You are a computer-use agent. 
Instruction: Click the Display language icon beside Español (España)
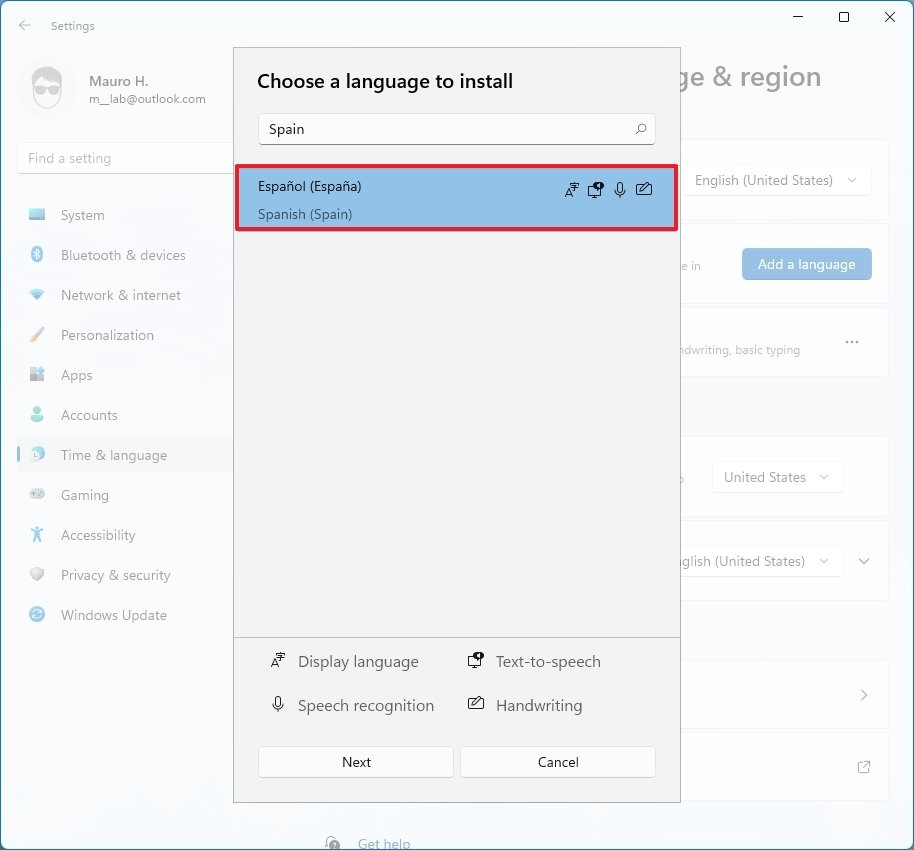571,189
